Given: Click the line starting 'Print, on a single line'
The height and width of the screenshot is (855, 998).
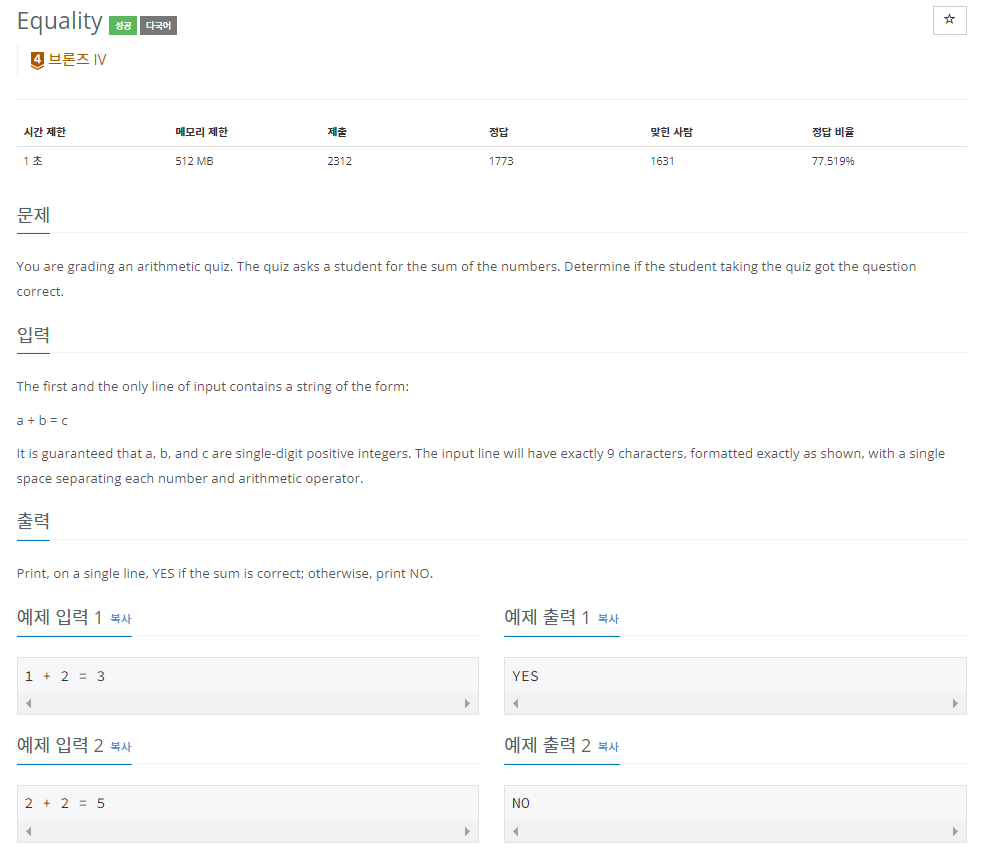Looking at the screenshot, I should point(225,574).
